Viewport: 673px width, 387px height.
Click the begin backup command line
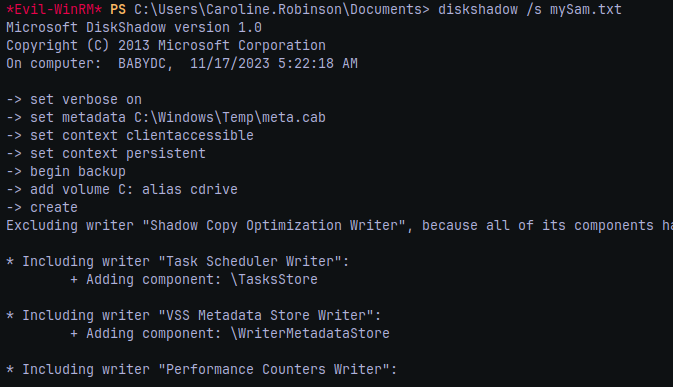[66, 172]
